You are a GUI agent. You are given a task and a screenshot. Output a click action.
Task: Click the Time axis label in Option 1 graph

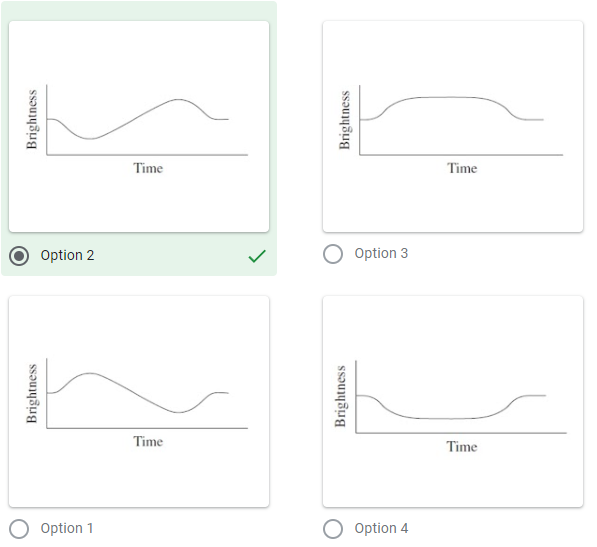pyautogui.click(x=148, y=442)
